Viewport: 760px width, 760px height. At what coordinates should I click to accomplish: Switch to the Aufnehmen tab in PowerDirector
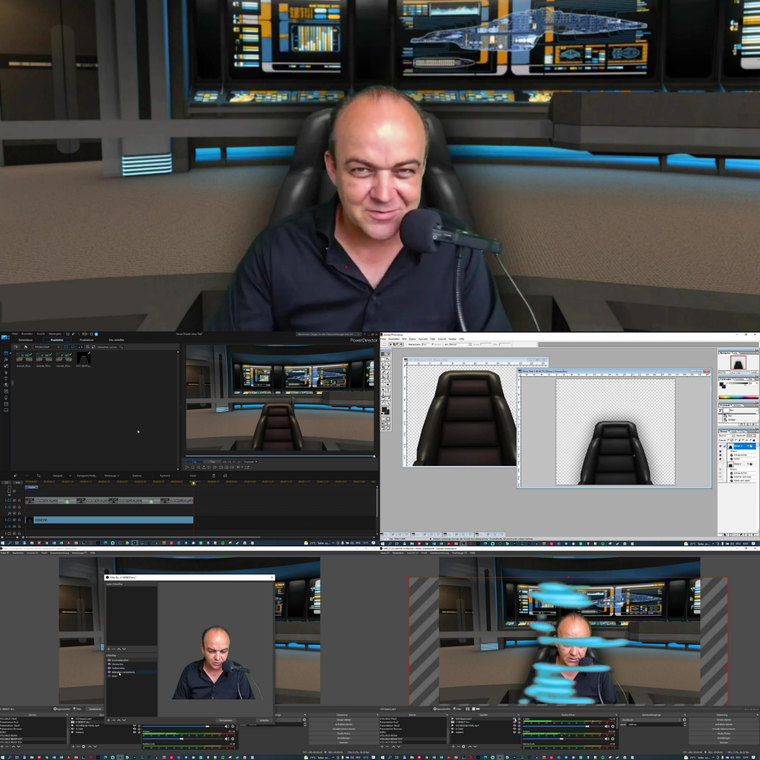coord(25,340)
